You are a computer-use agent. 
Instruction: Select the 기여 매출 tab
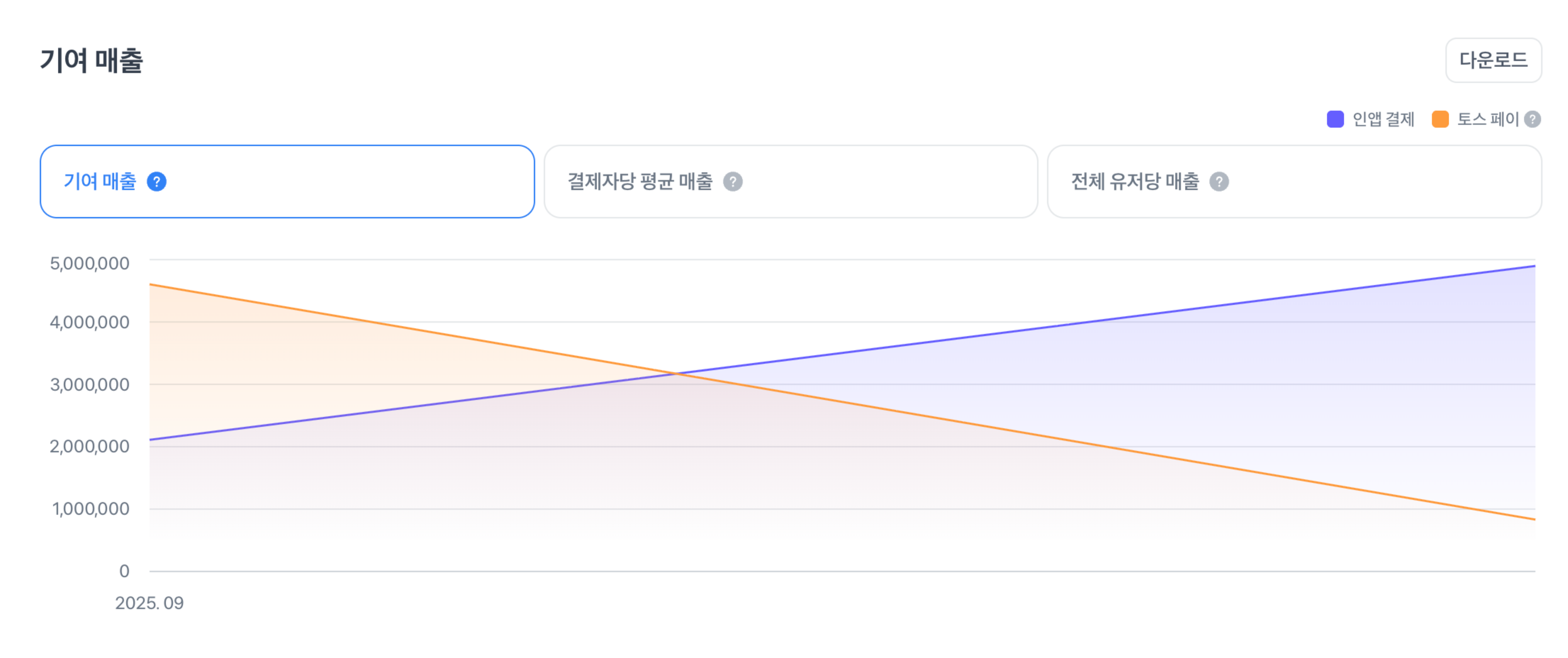tap(287, 182)
